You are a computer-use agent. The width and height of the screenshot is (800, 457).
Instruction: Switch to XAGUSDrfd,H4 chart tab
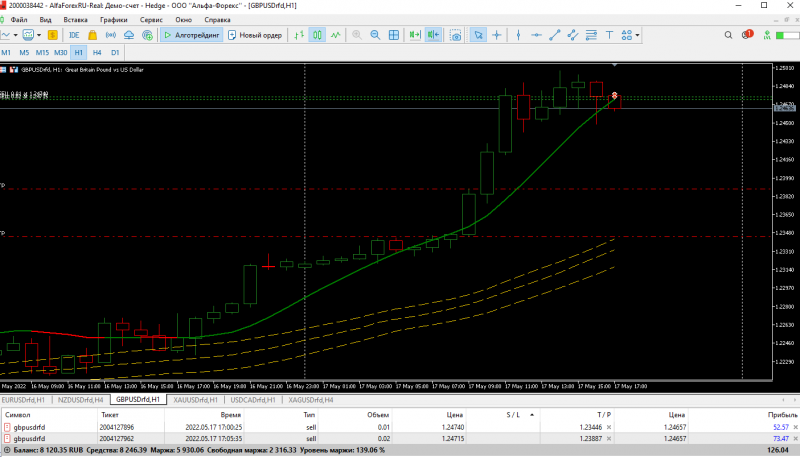point(311,400)
